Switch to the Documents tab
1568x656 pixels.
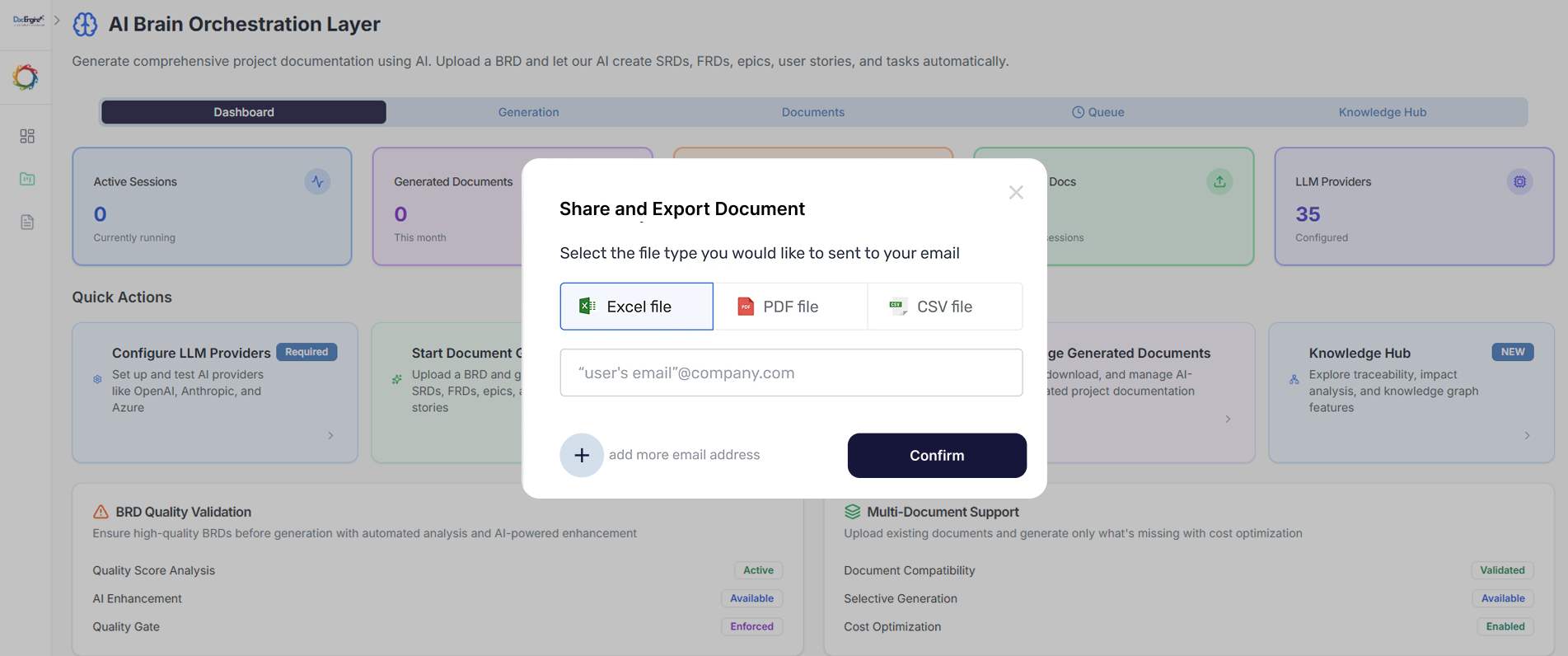pyautogui.click(x=813, y=112)
